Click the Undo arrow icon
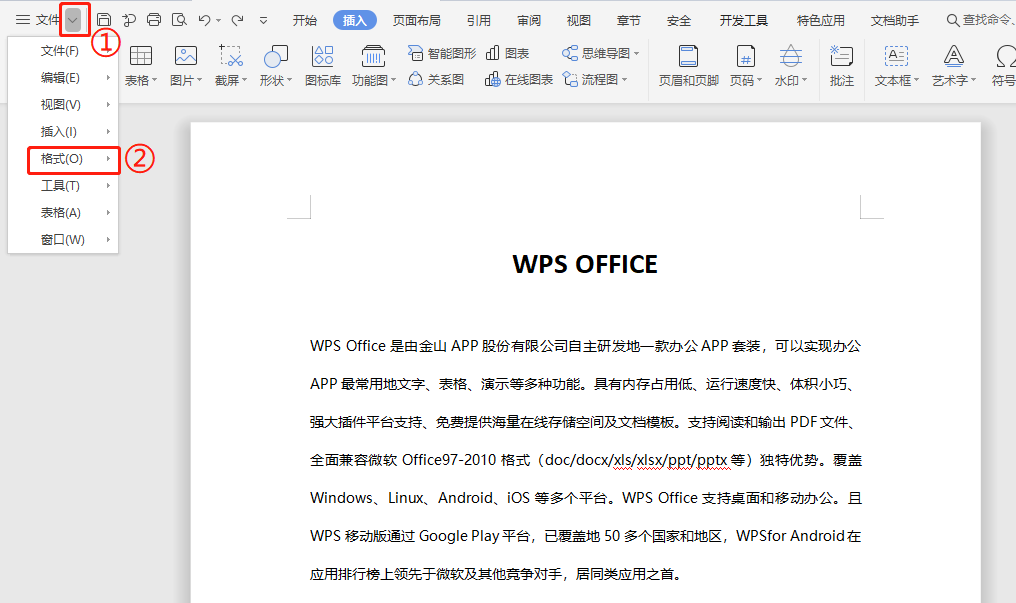 click(x=205, y=20)
